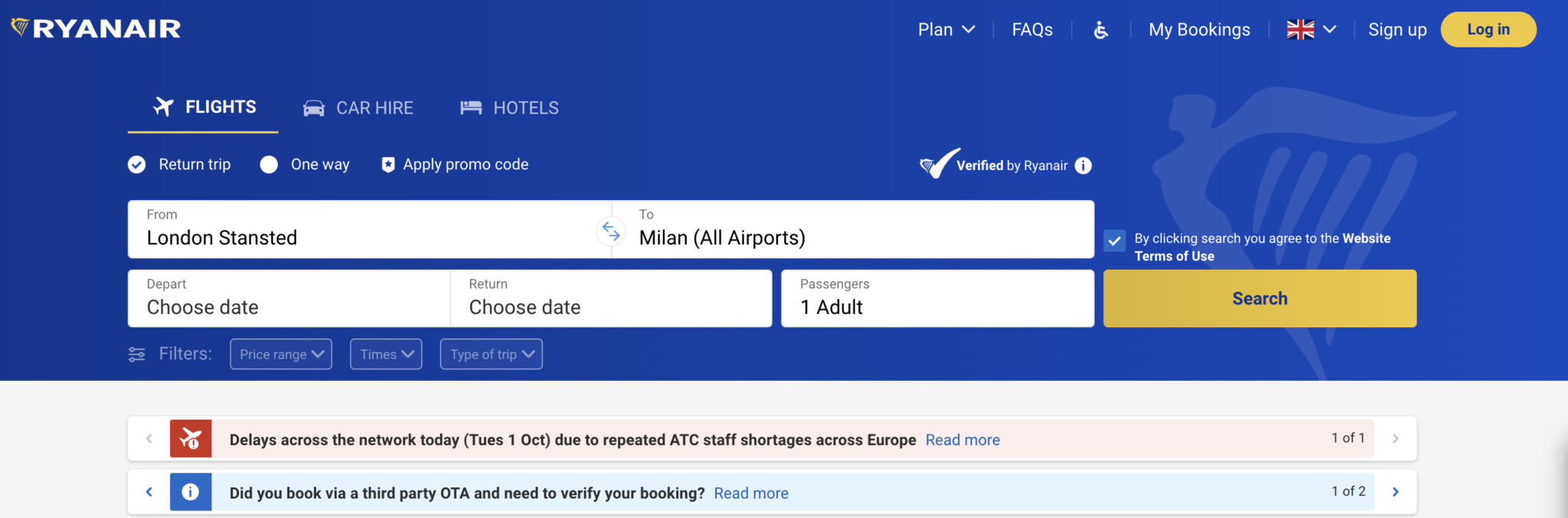Click the Verified by Ryanair info icon
The height and width of the screenshot is (518, 1568).
tap(1084, 165)
